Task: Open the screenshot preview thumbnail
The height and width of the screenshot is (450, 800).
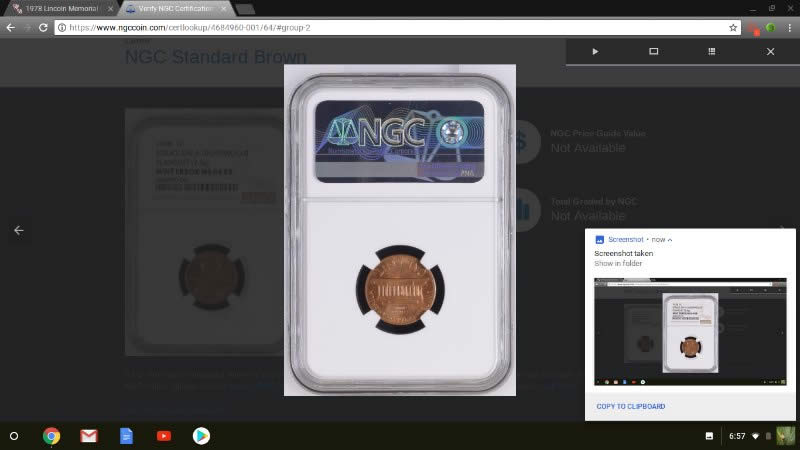Action: coord(690,331)
